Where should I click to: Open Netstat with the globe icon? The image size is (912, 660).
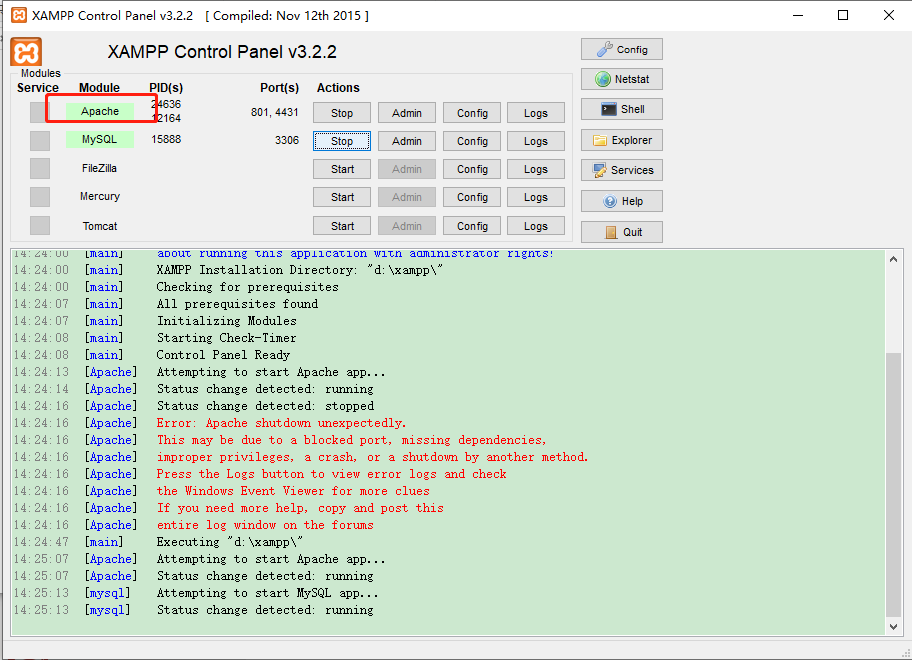pyautogui.click(x=622, y=79)
